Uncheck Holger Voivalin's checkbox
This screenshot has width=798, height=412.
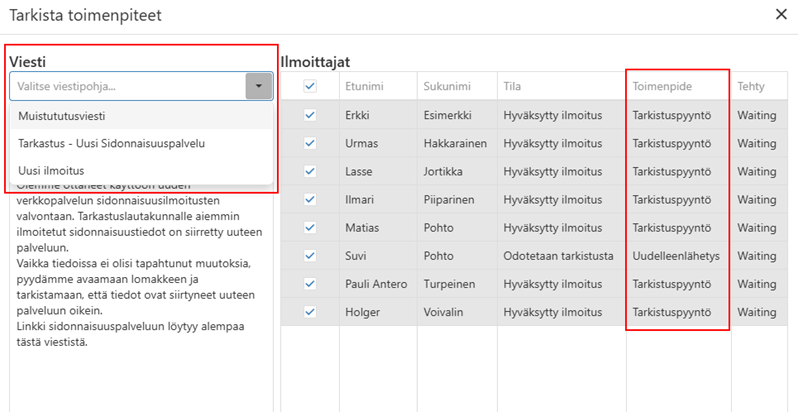point(310,312)
